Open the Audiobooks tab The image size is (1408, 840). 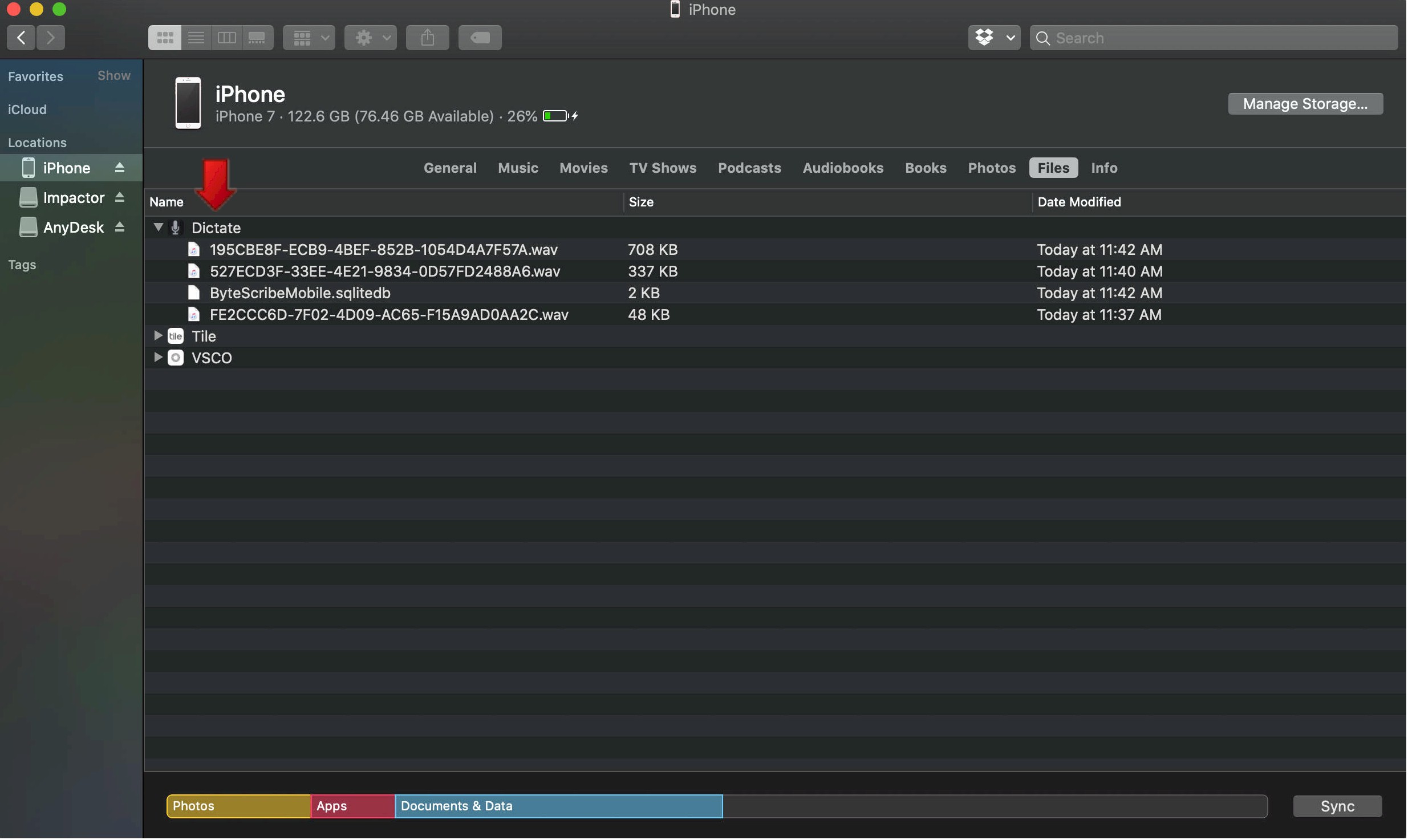tap(843, 168)
